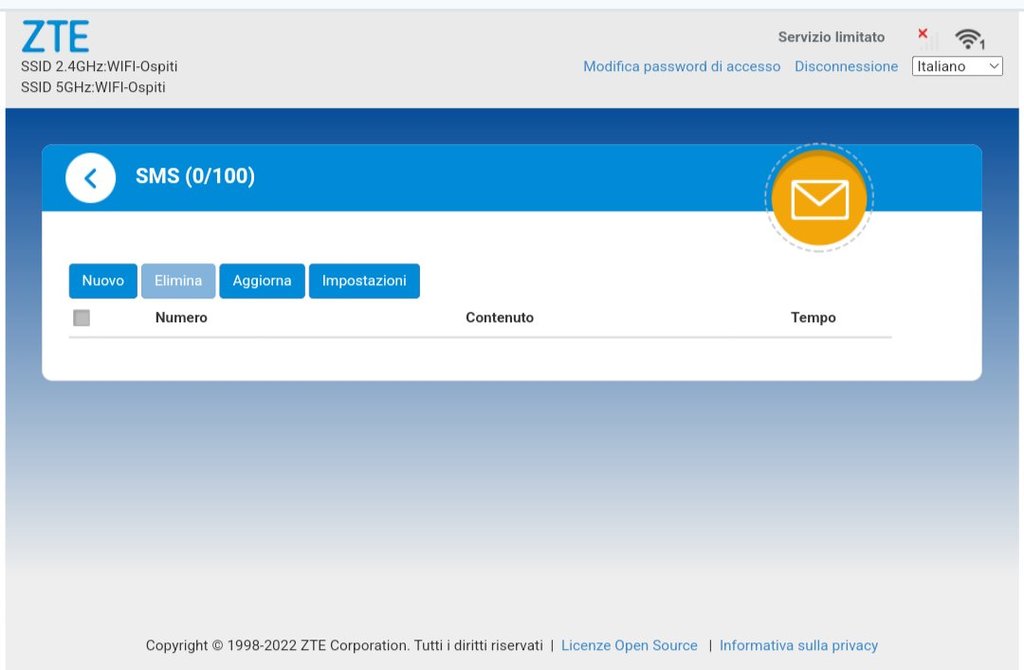Click the mobile signal icon with red X
This screenshot has width=1024, height=670.
pyautogui.click(x=927, y=39)
